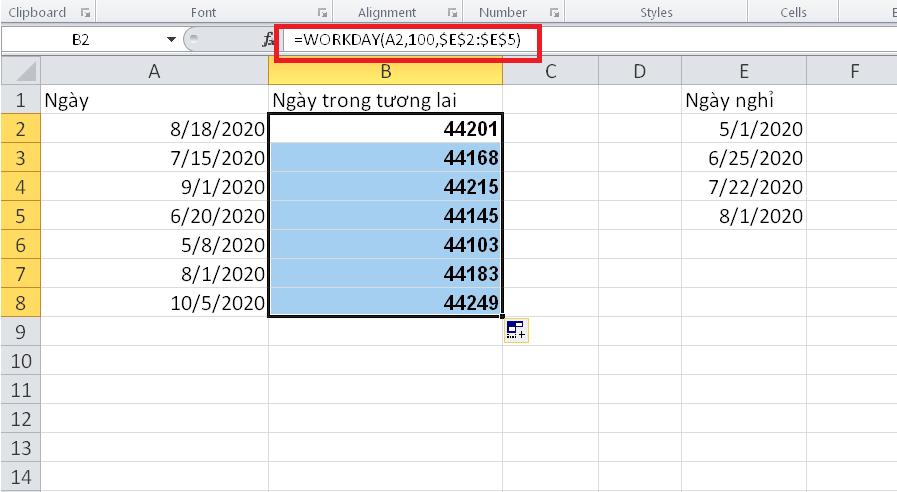Select row 13 header

21,448
